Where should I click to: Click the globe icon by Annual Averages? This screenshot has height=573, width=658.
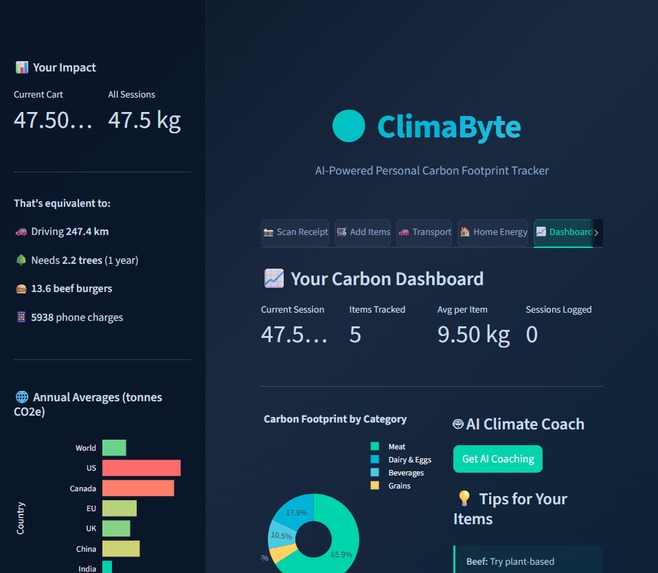click(x=22, y=397)
